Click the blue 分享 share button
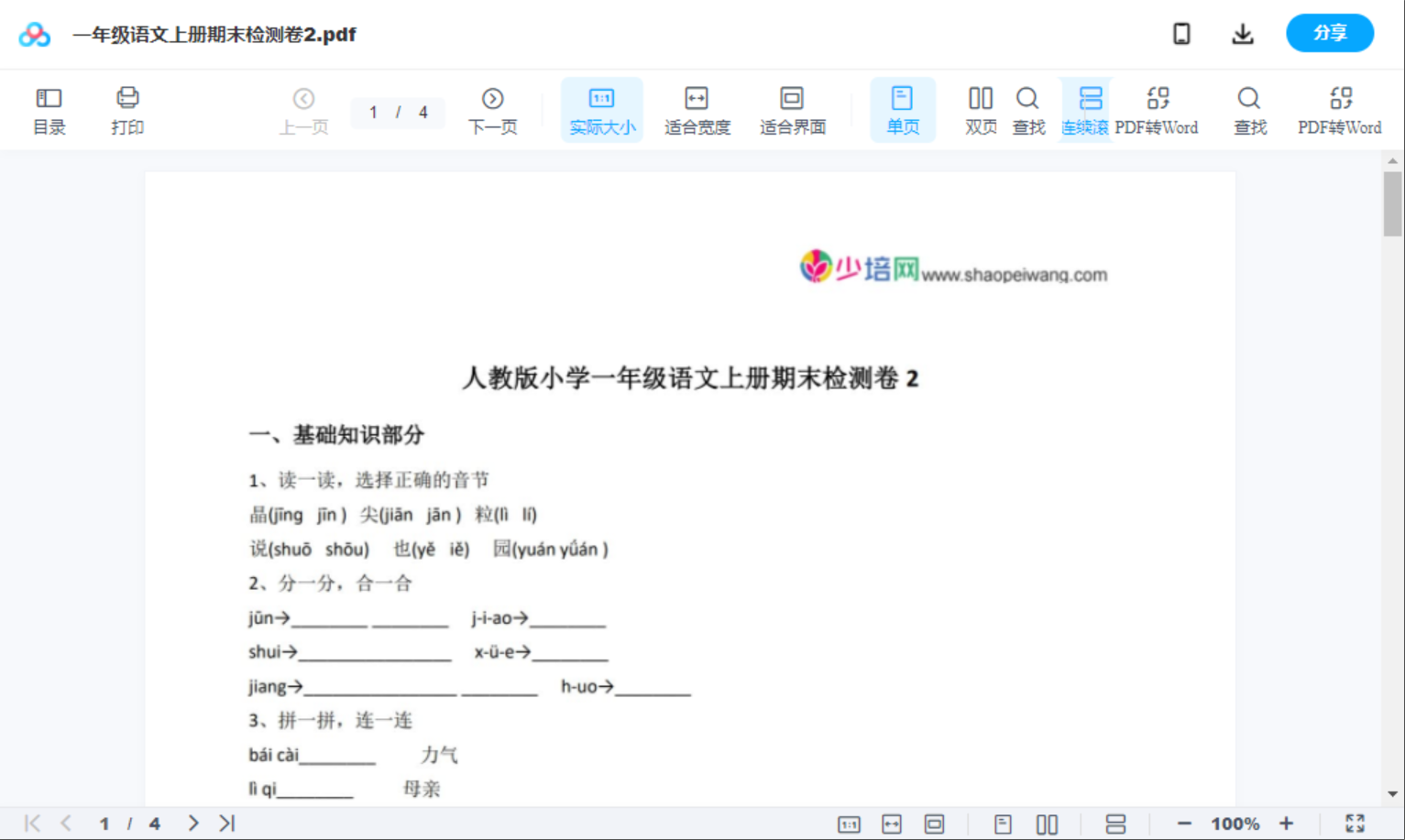Image resolution: width=1405 pixels, height=840 pixels. tap(1330, 33)
